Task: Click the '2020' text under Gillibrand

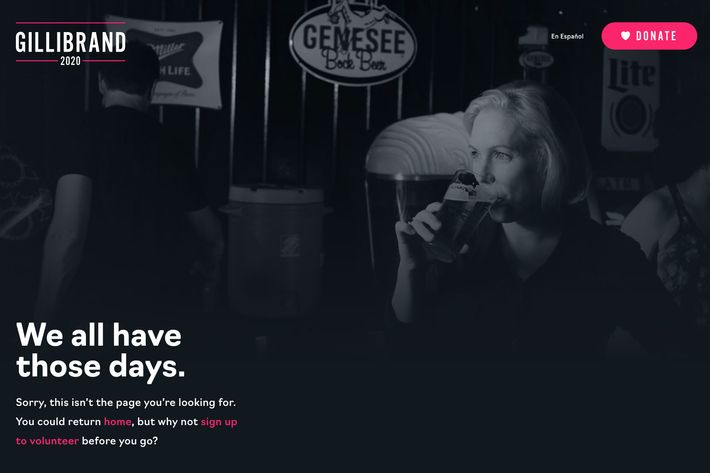Action: coord(70,61)
